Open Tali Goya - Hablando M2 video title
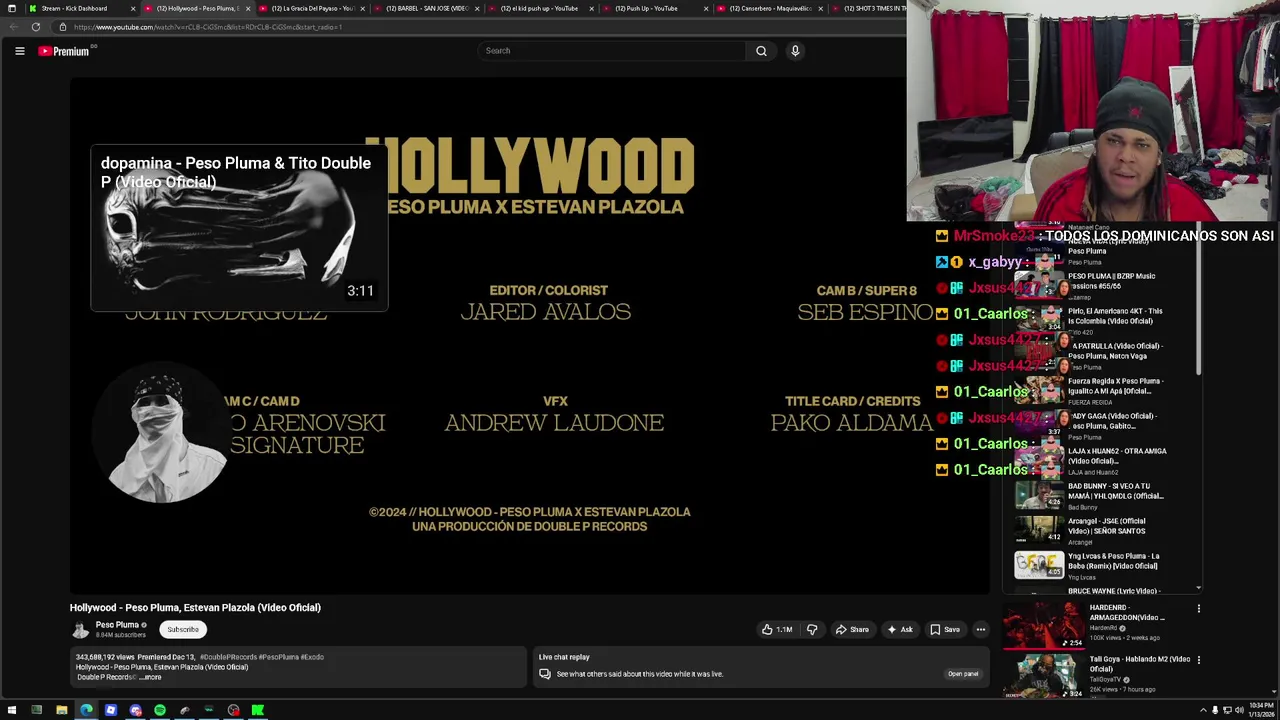 coord(1139,664)
